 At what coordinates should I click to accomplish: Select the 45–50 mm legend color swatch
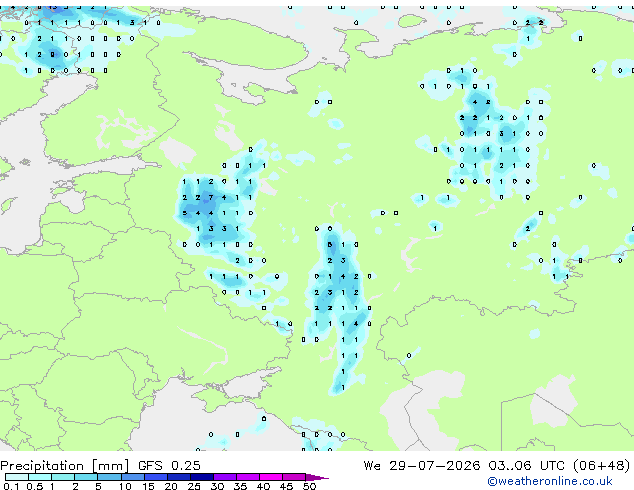(x=294, y=477)
